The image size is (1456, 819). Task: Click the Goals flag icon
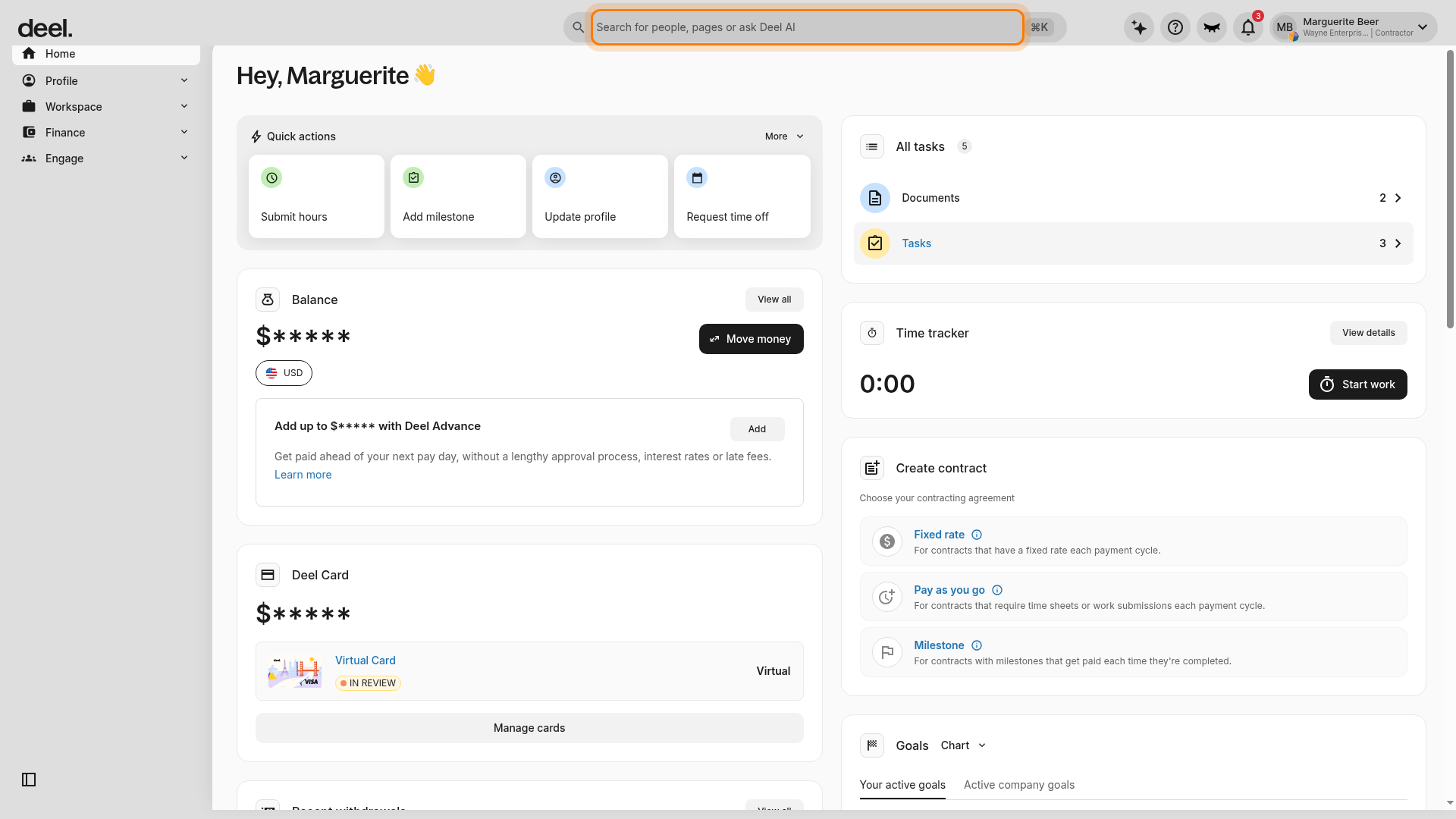pos(872,745)
